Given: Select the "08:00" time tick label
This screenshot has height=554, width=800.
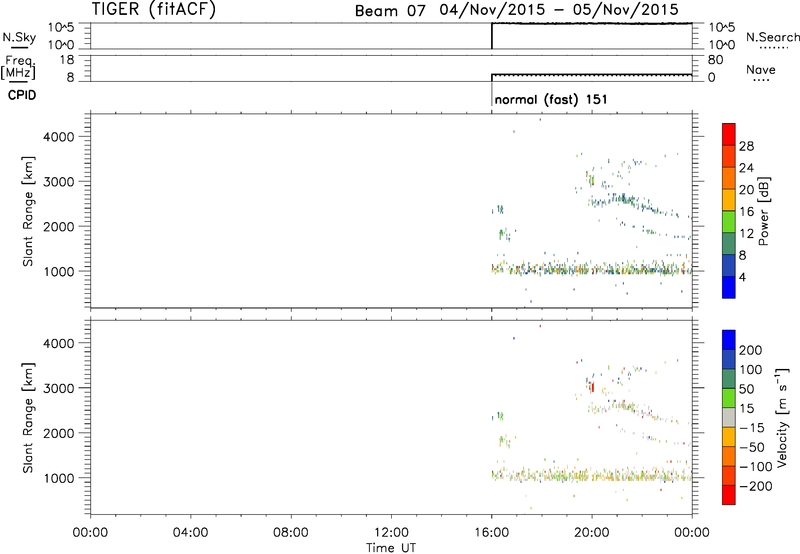Looking at the screenshot, I should pyautogui.click(x=290, y=533).
